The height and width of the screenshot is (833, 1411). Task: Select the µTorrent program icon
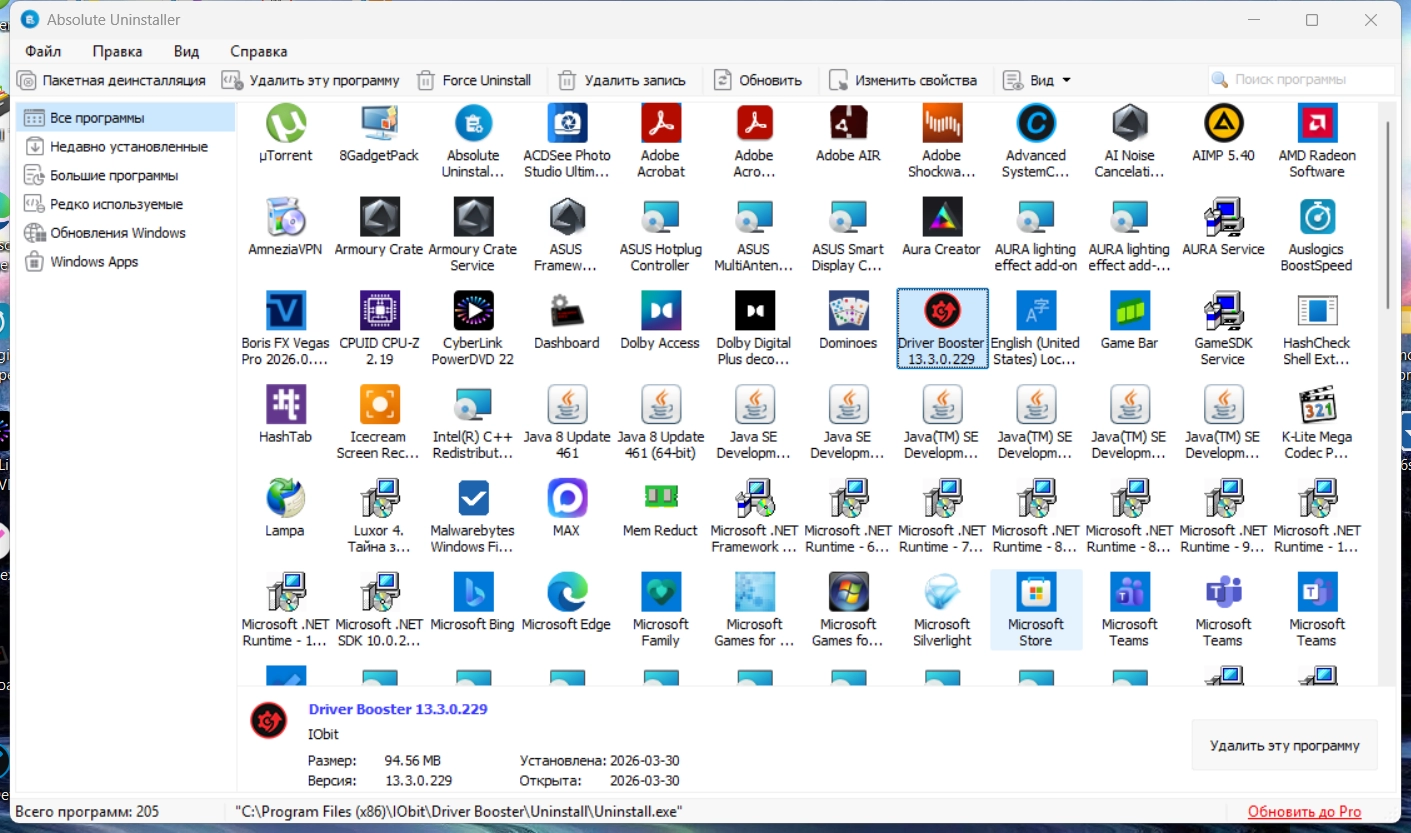pos(285,124)
